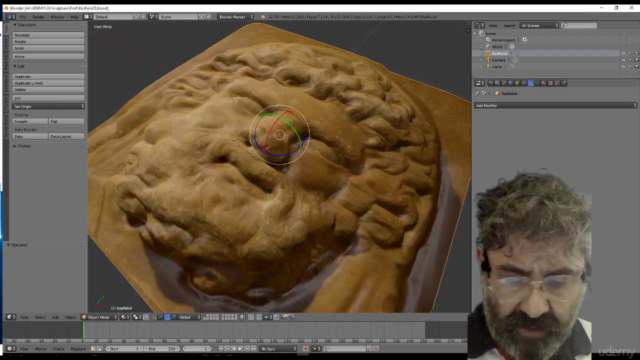Open the No Sync playback dropdown
The image size is (640, 360).
pos(278,349)
